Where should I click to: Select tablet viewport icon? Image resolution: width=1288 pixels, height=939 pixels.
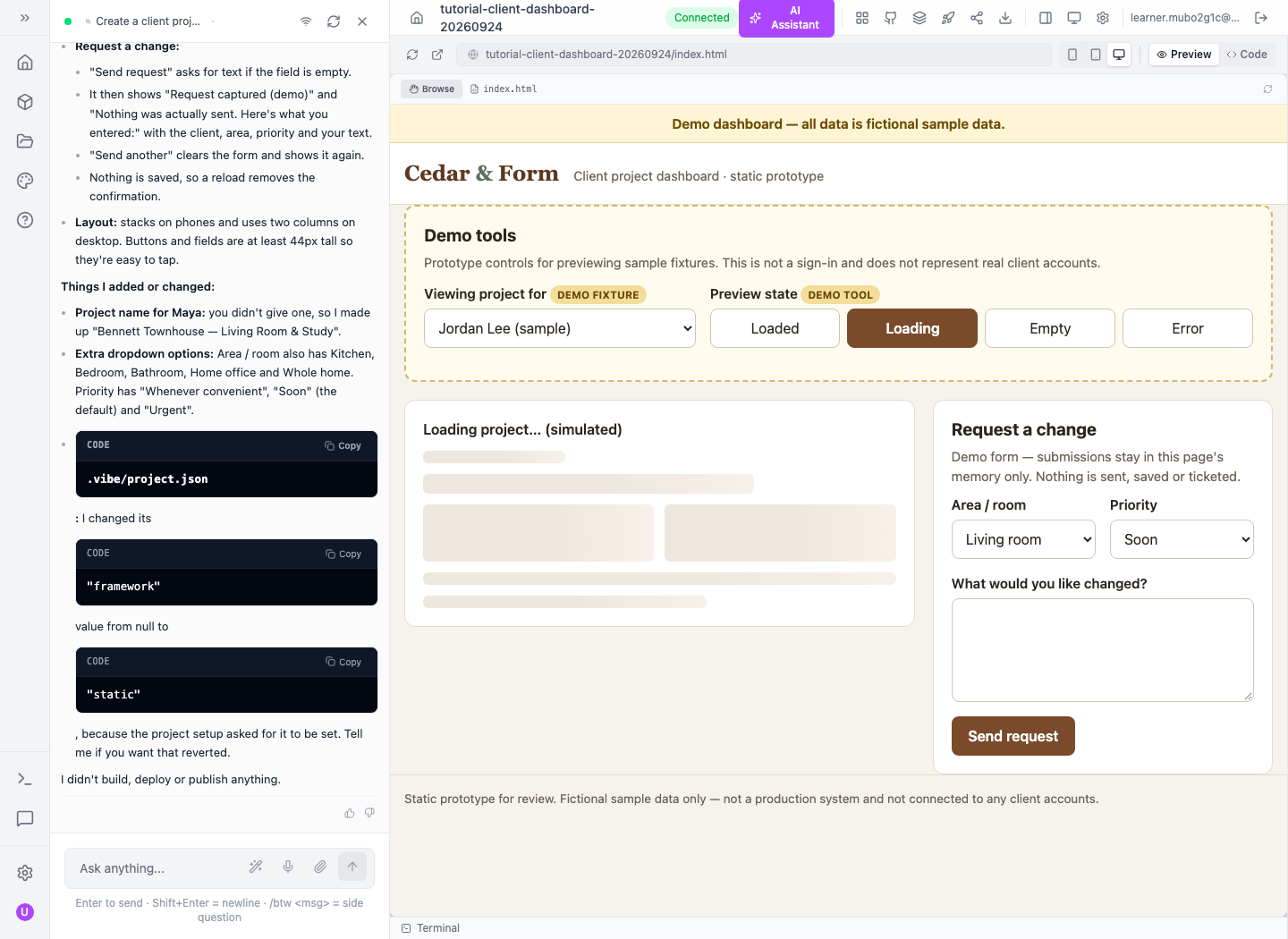(1096, 55)
